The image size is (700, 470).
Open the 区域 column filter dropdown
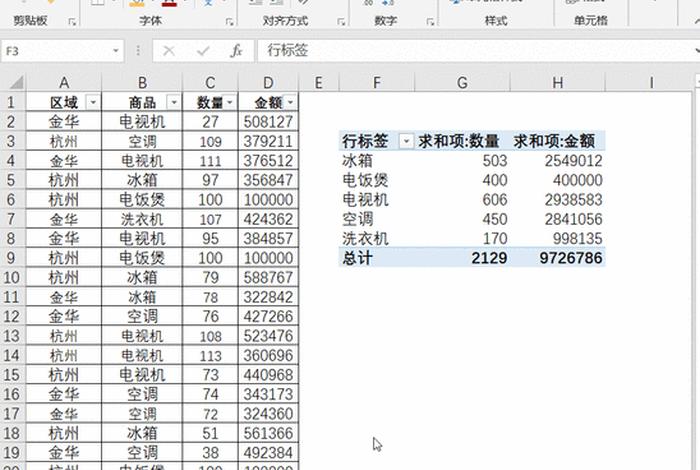(x=93, y=103)
